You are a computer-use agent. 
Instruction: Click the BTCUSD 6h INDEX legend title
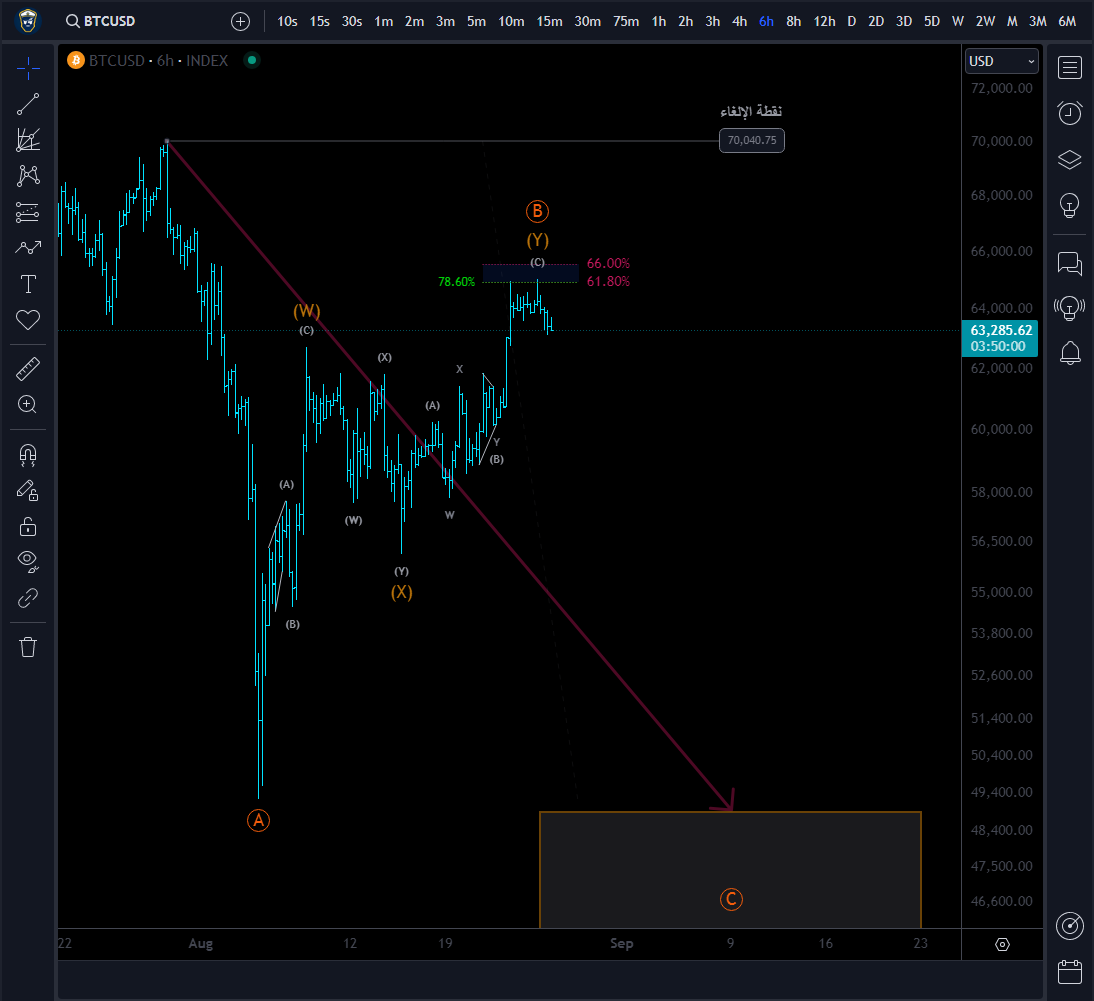(x=158, y=61)
